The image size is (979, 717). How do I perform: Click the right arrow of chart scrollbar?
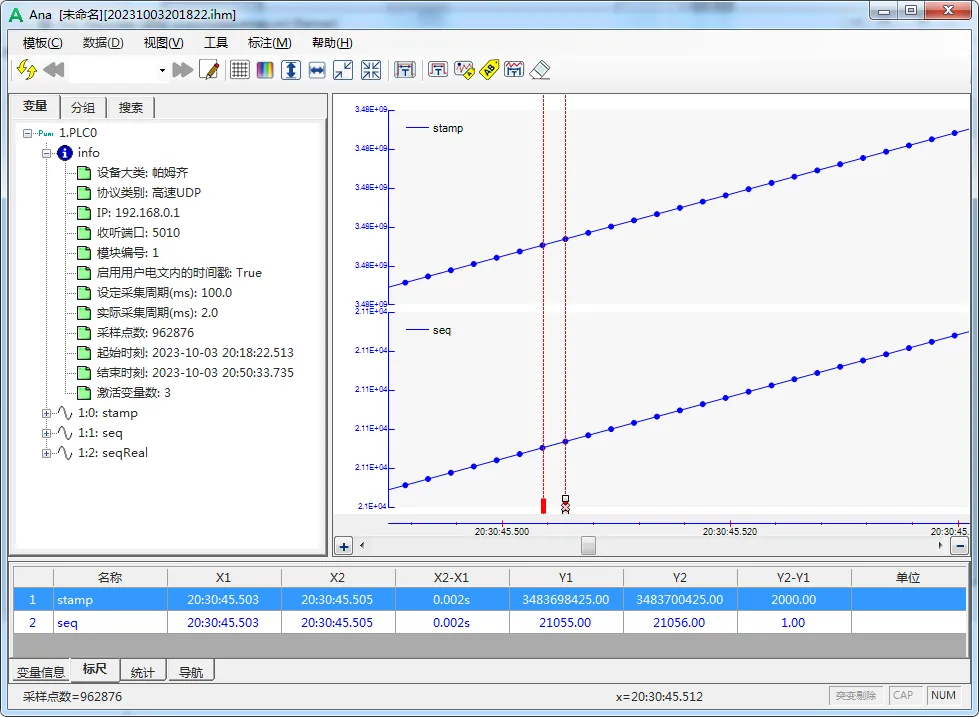tap(941, 546)
